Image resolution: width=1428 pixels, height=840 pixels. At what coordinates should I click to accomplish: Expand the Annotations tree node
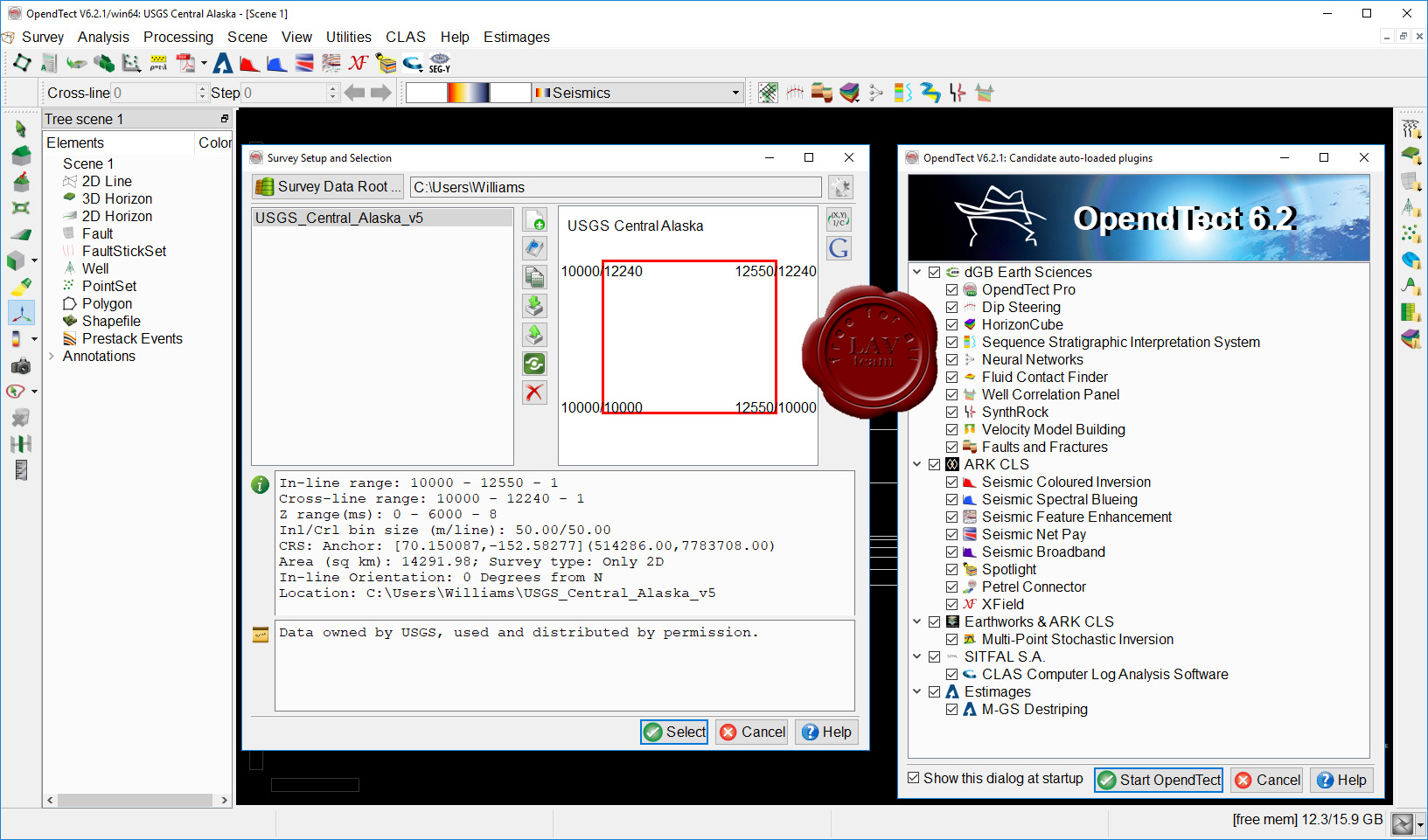[52, 357]
